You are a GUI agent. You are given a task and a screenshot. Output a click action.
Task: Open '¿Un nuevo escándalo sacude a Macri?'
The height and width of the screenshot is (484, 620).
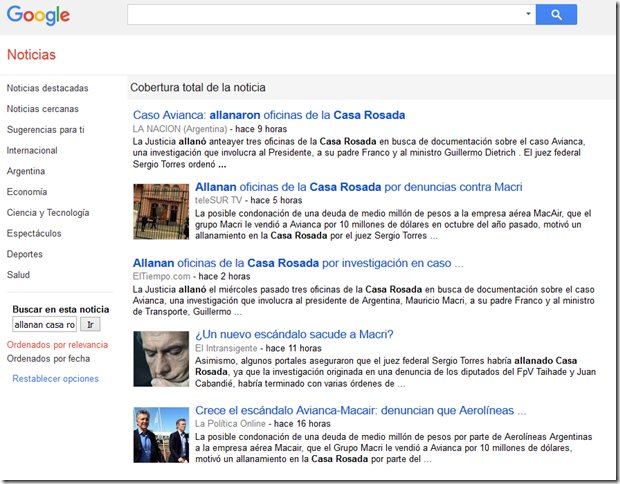pyautogui.click(x=294, y=335)
